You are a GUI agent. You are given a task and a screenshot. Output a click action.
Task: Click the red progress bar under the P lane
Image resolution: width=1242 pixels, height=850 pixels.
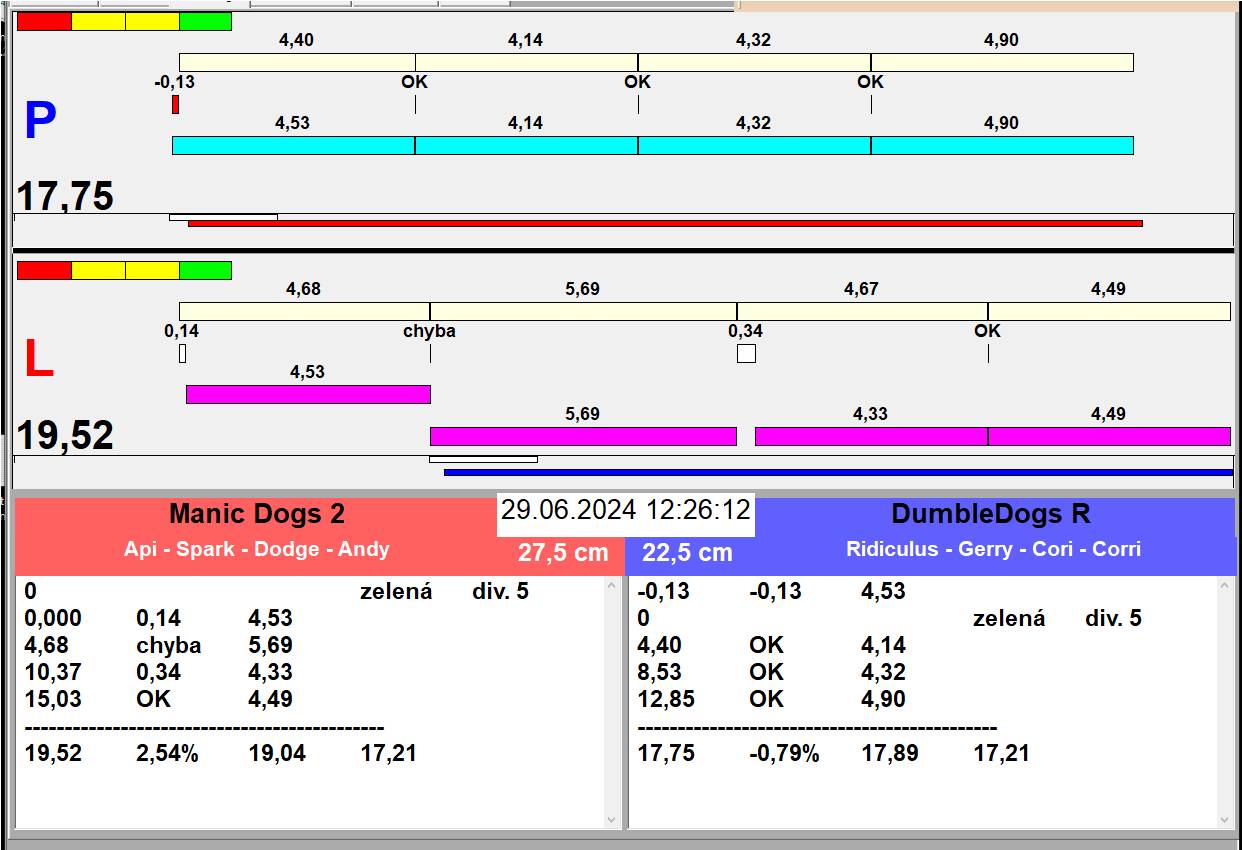(x=665, y=223)
